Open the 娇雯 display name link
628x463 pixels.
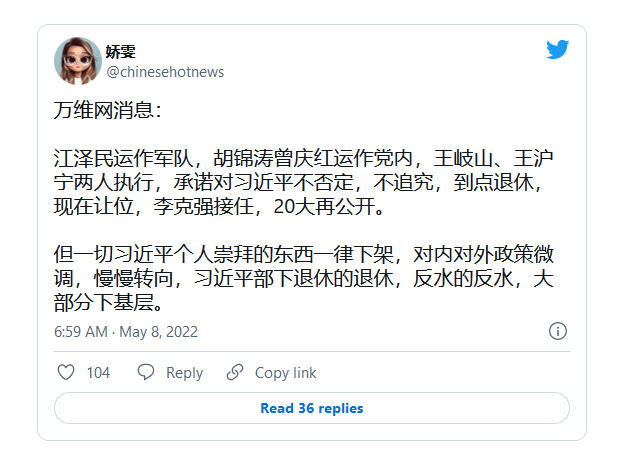click(121, 51)
